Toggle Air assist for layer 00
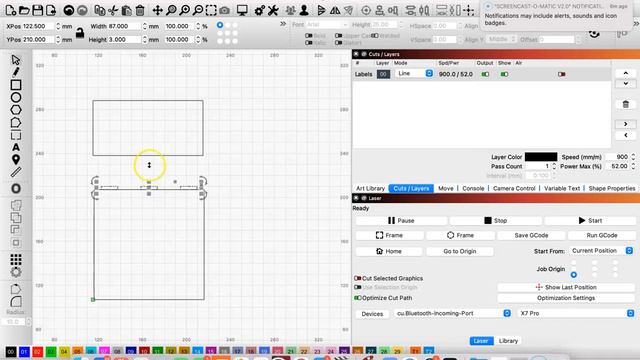The height and width of the screenshot is (360, 640). 562,74
